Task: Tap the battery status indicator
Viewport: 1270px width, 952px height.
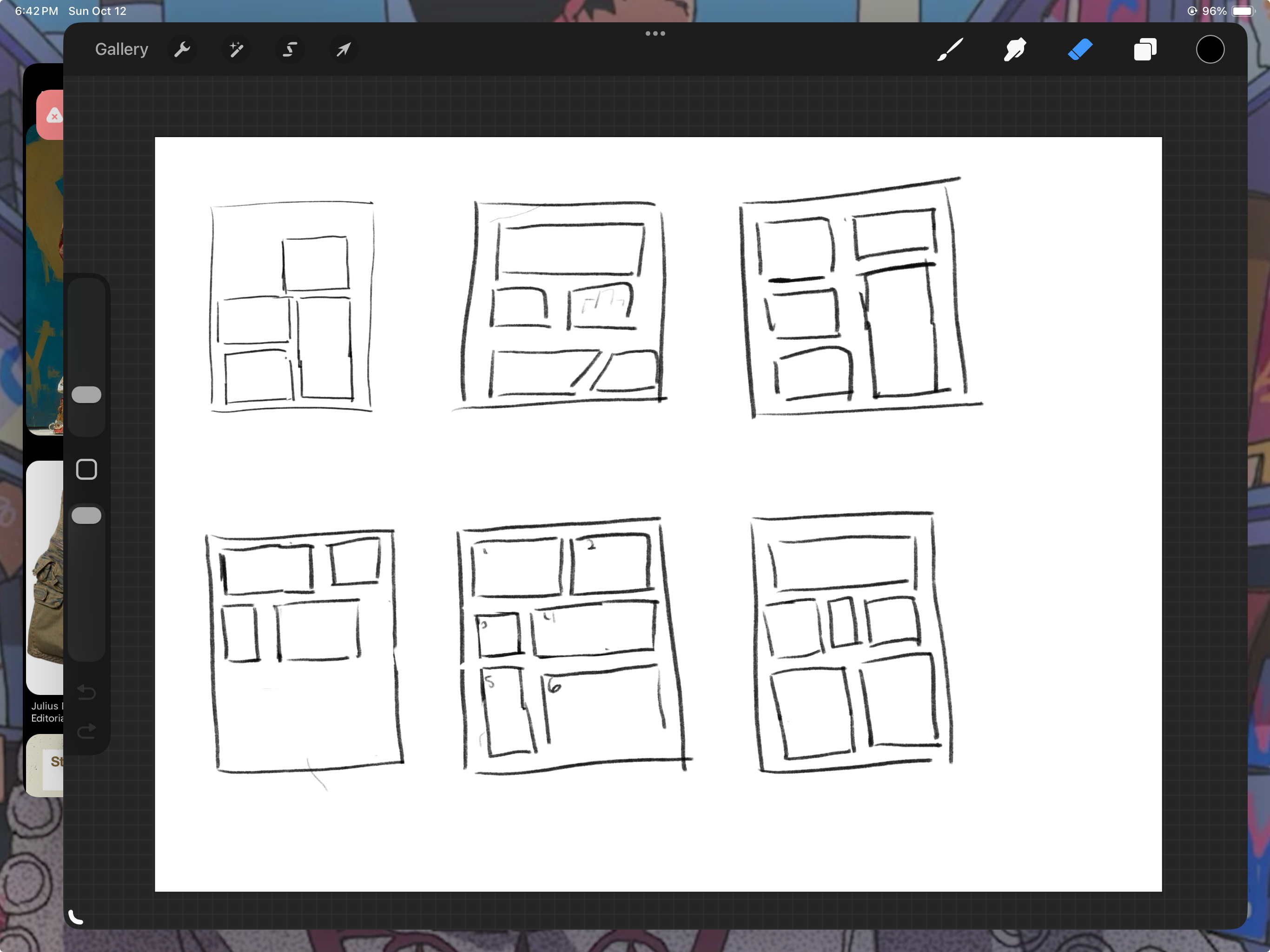Action: [x=1243, y=11]
